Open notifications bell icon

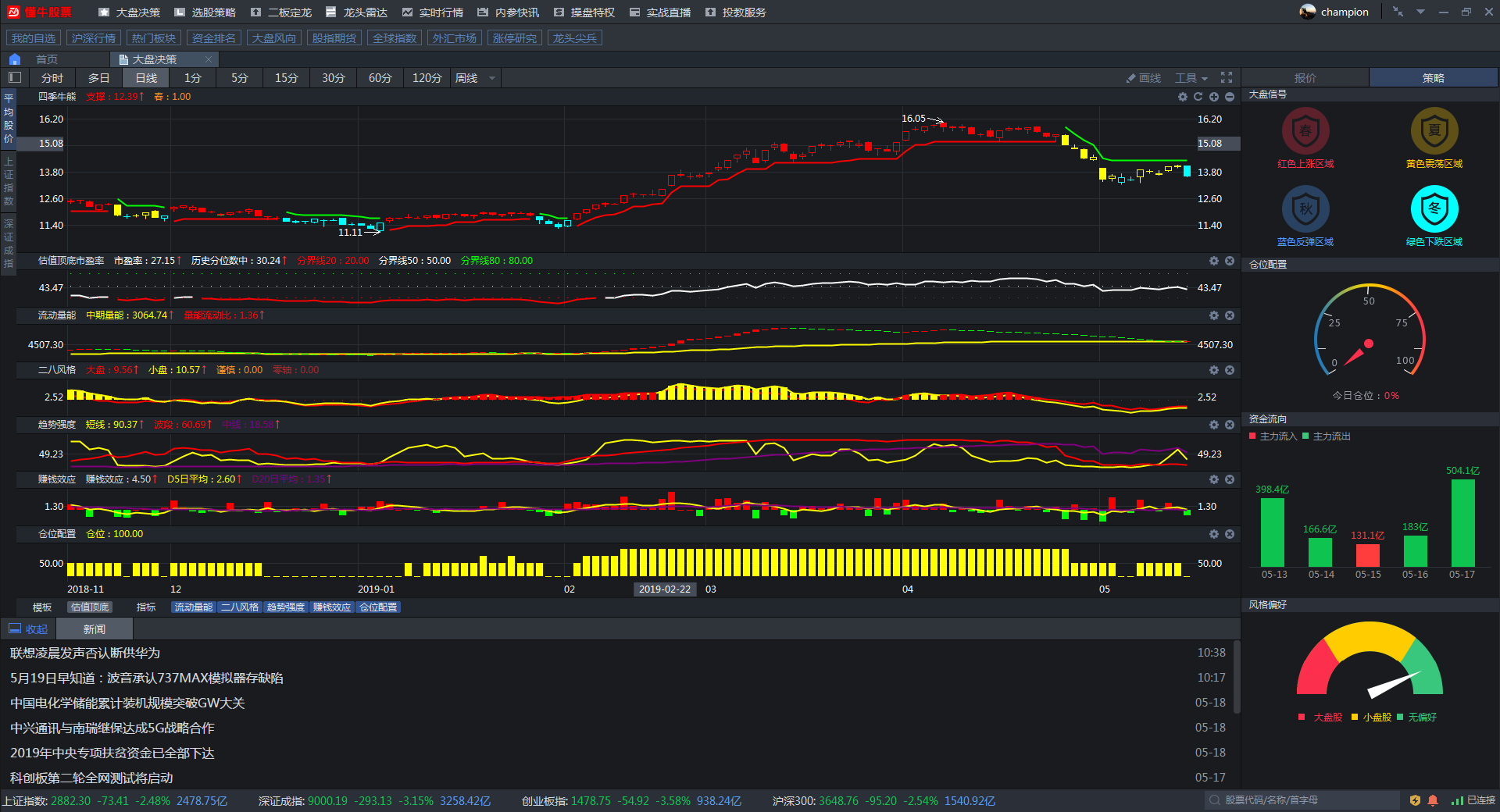click(1433, 800)
